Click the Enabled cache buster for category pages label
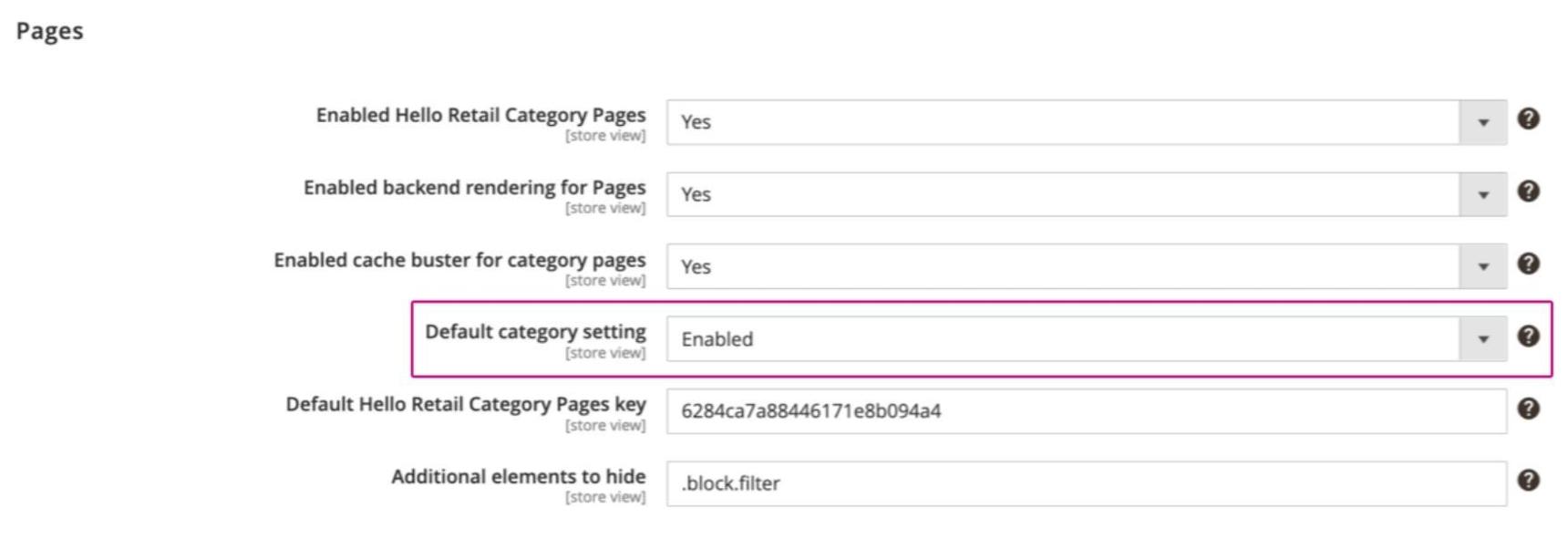This screenshot has width=1568, height=539. pos(459,260)
